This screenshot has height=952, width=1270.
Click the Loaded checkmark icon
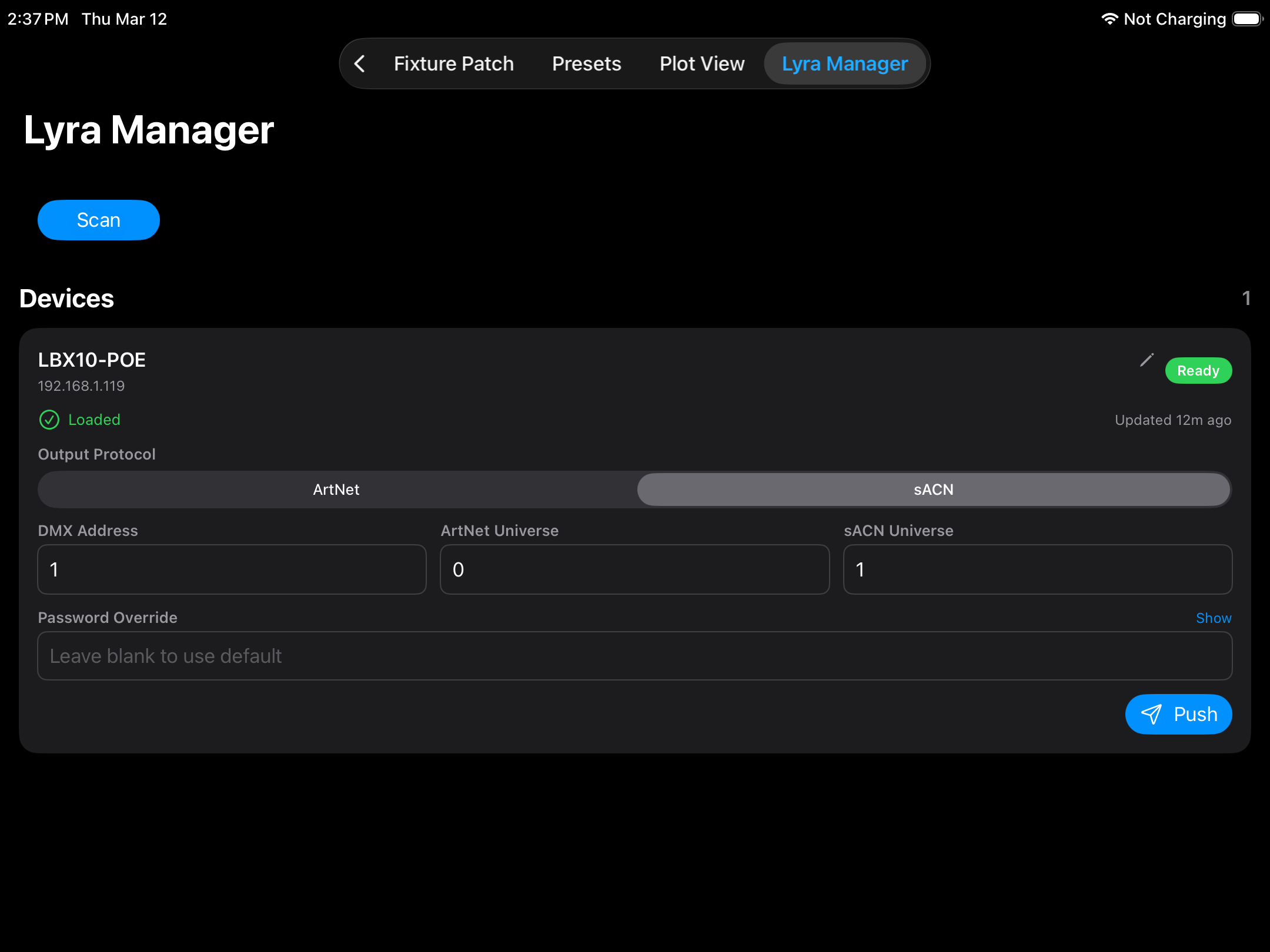(x=49, y=420)
